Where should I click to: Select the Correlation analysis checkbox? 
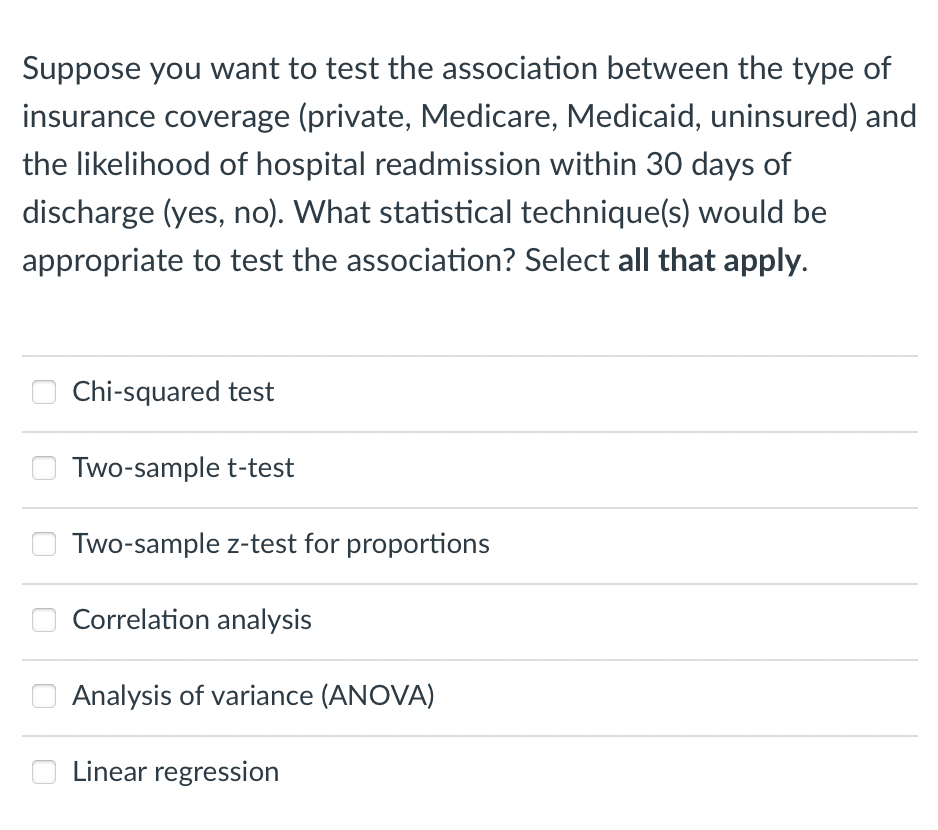pyautogui.click(x=44, y=620)
